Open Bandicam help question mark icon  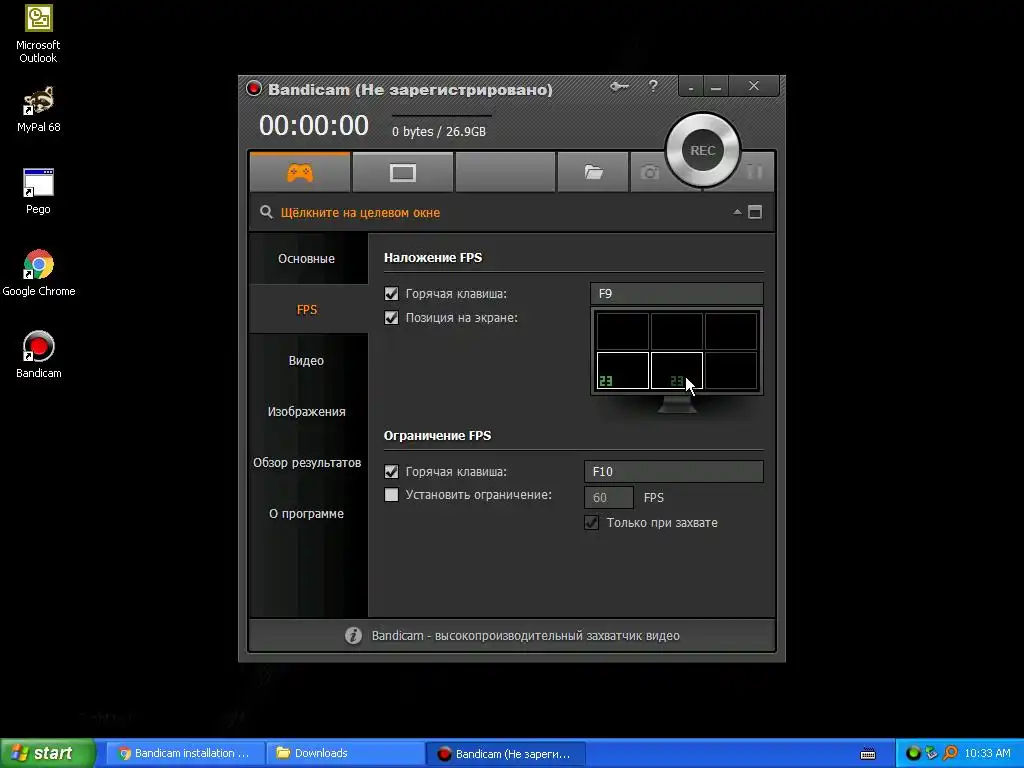pos(653,86)
